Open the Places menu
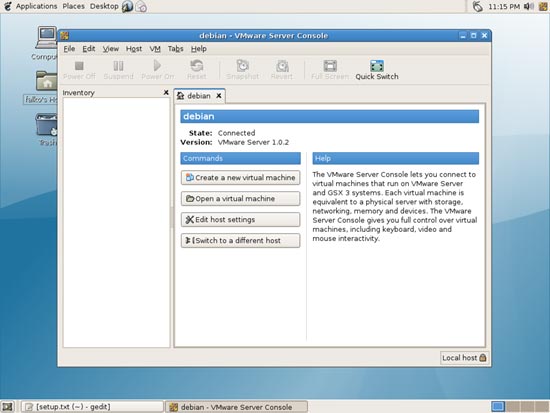Viewport: 550px width, 413px height. 73,6
